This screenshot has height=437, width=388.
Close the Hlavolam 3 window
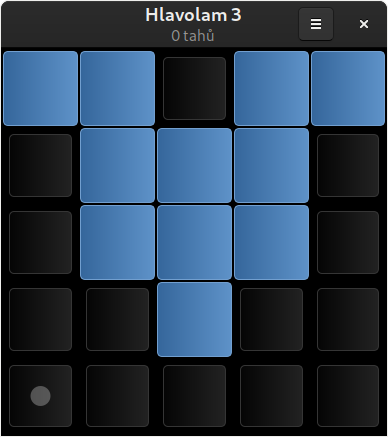[x=364, y=24]
